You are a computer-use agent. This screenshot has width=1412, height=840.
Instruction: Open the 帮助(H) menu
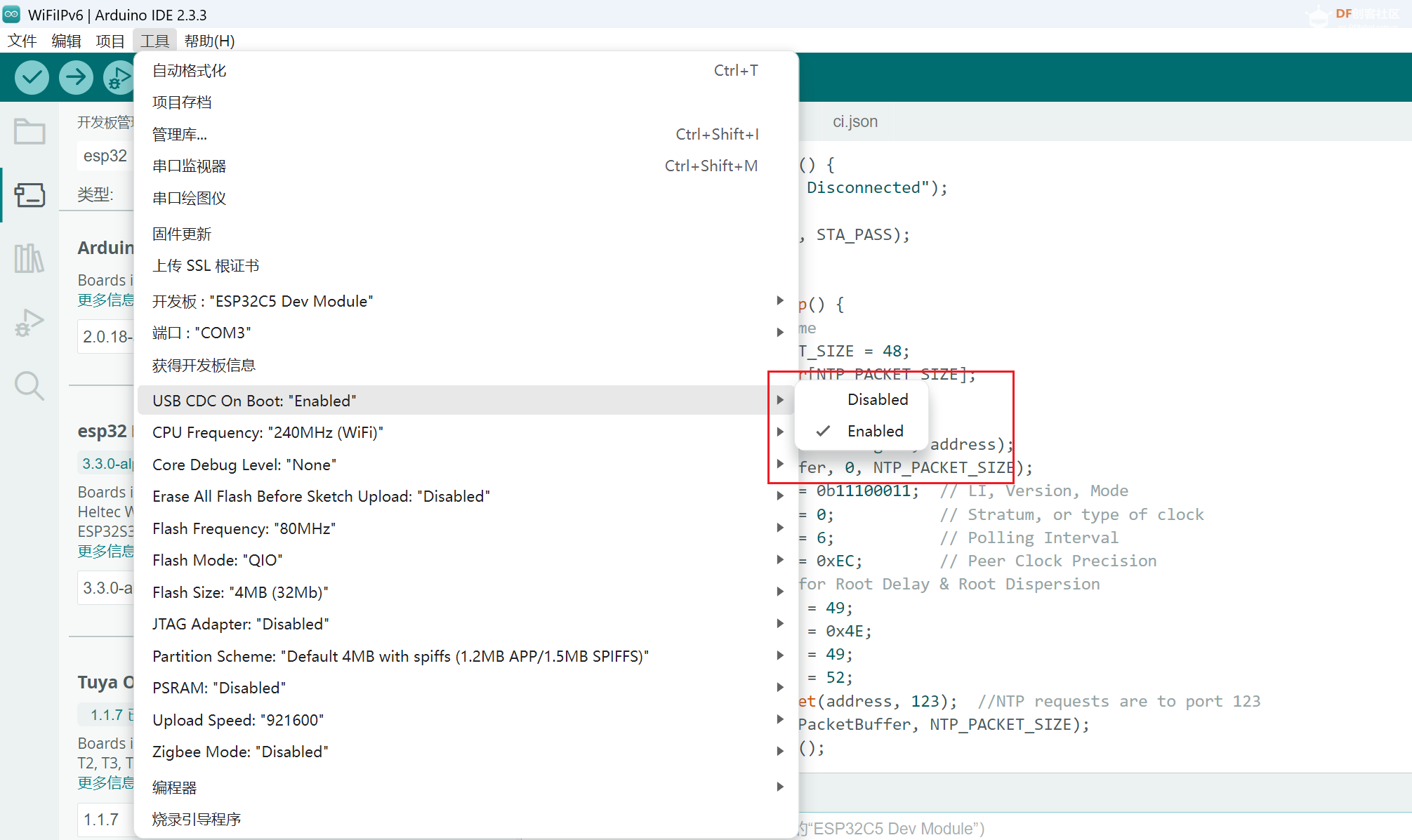(209, 41)
